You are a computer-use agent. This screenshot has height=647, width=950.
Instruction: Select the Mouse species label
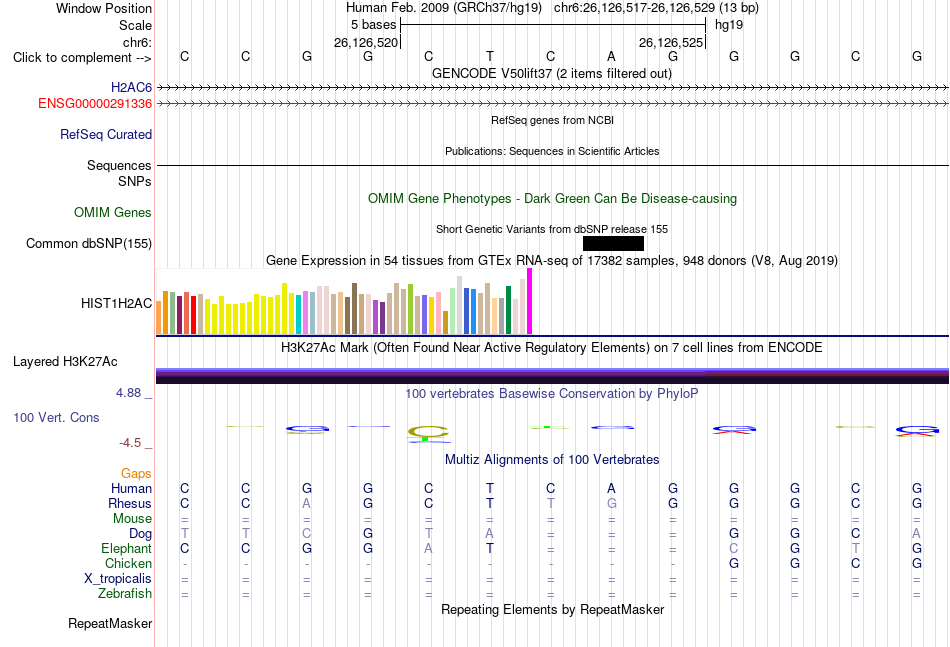point(132,519)
